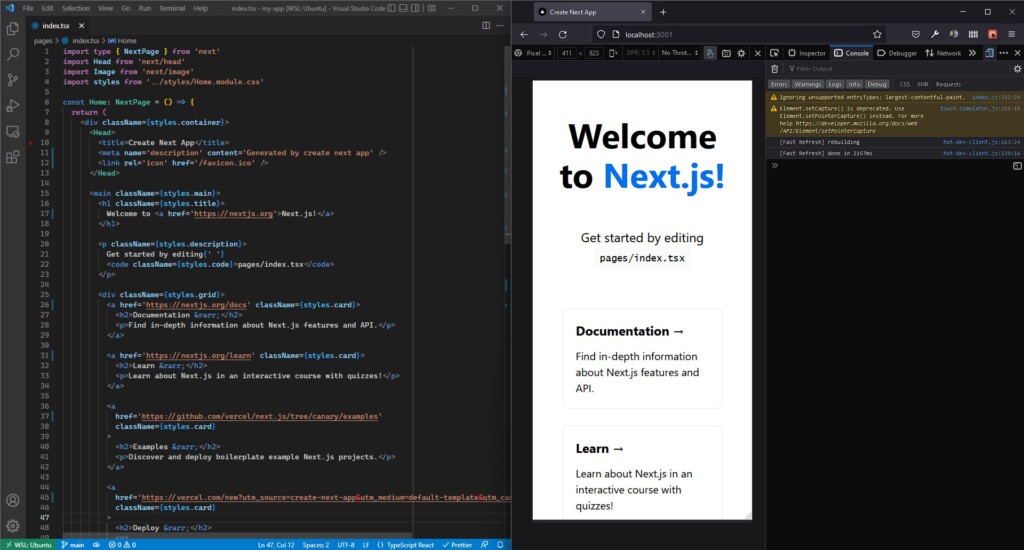Open VS Code notifications bell
The height and width of the screenshot is (550, 1024).
(x=500, y=545)
